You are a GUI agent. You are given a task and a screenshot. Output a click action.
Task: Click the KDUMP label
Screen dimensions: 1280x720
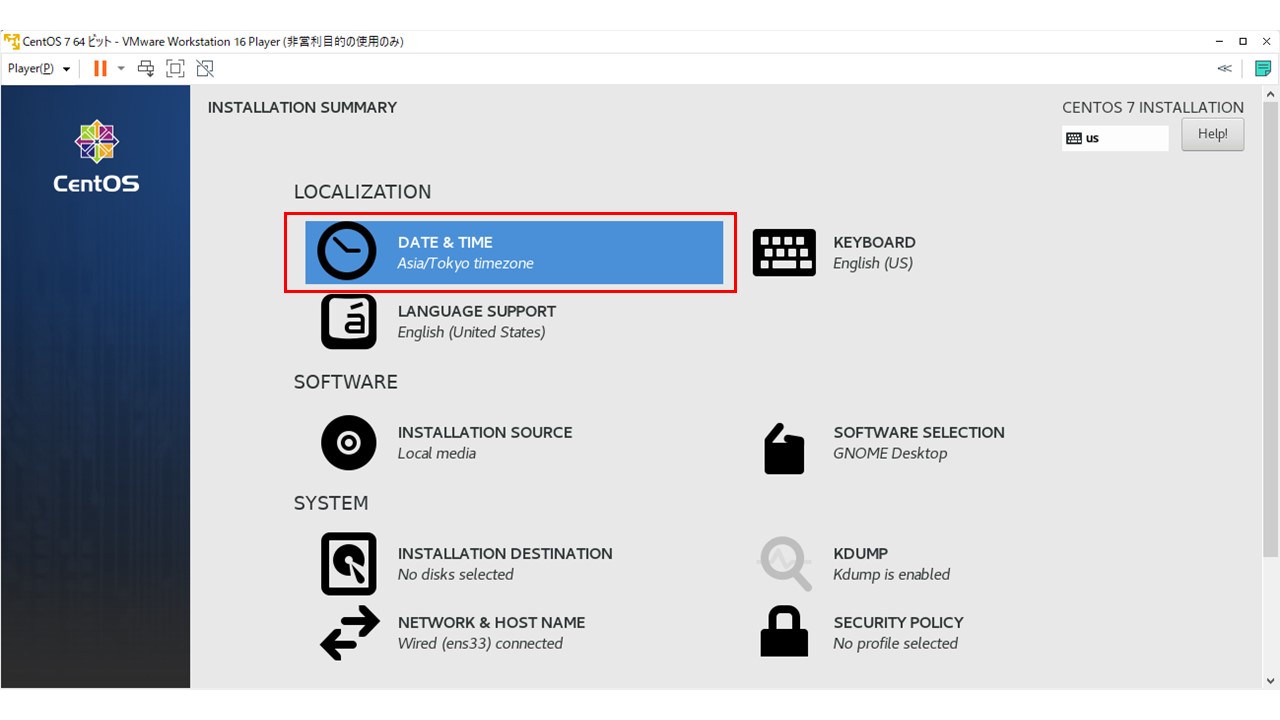pyautogui.click(x=860, y=553)
